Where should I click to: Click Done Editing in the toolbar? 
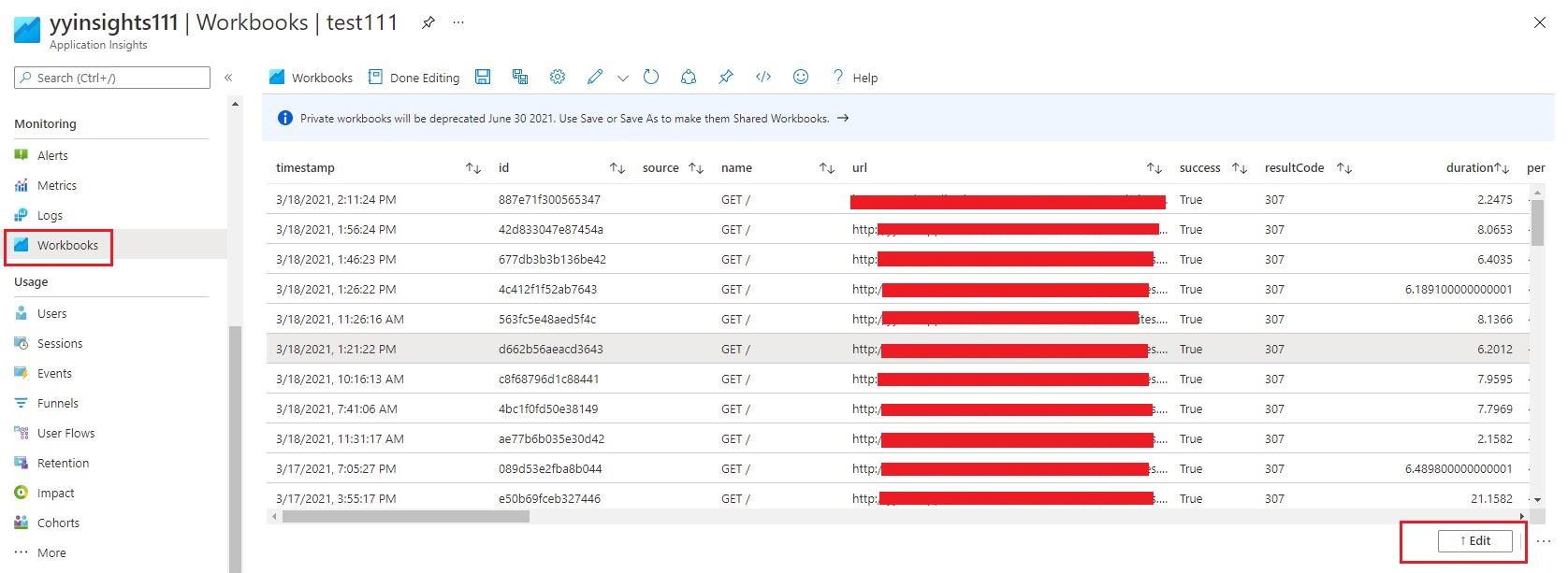pos(414,78)
